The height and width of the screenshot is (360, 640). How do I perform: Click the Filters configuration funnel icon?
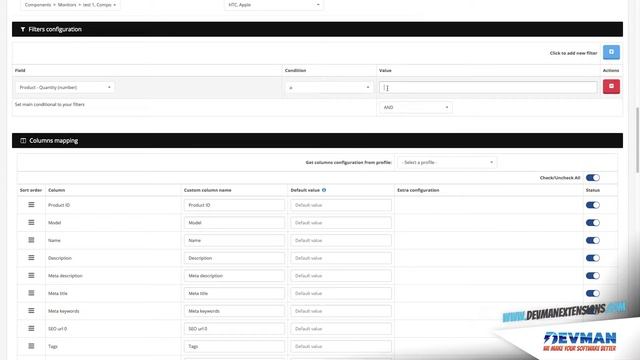pos(23,29)
